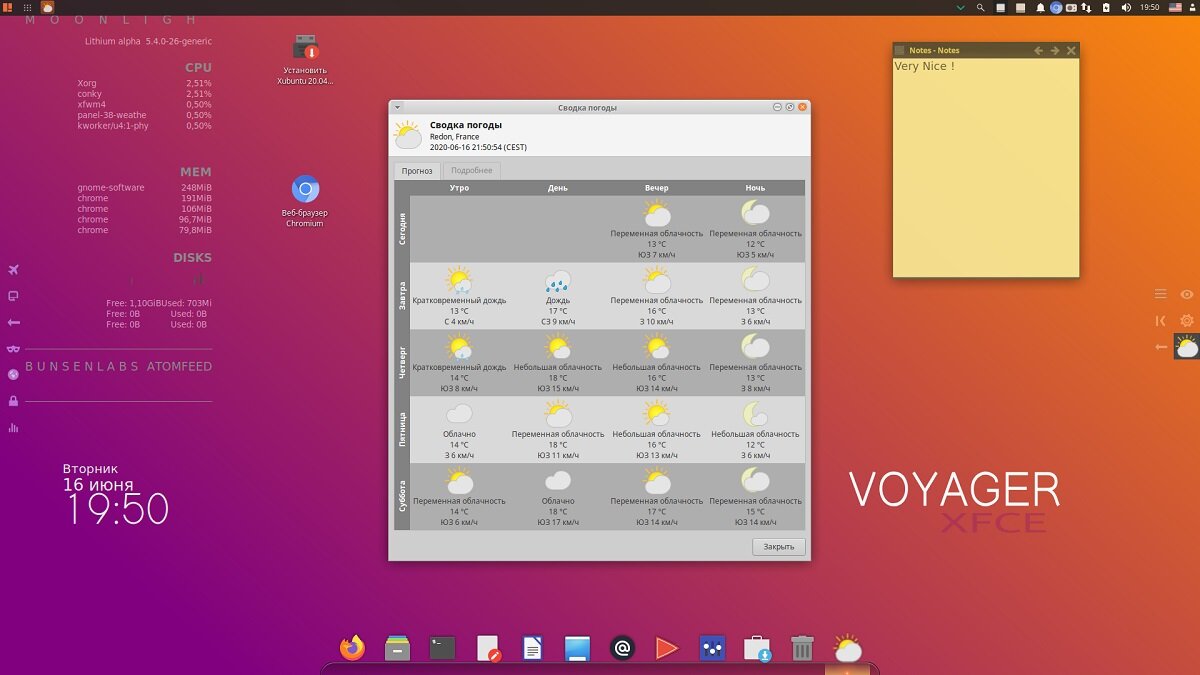Click the Xorg CPU process entry
Screen dimensions: 1200x675
coord(144,83)
